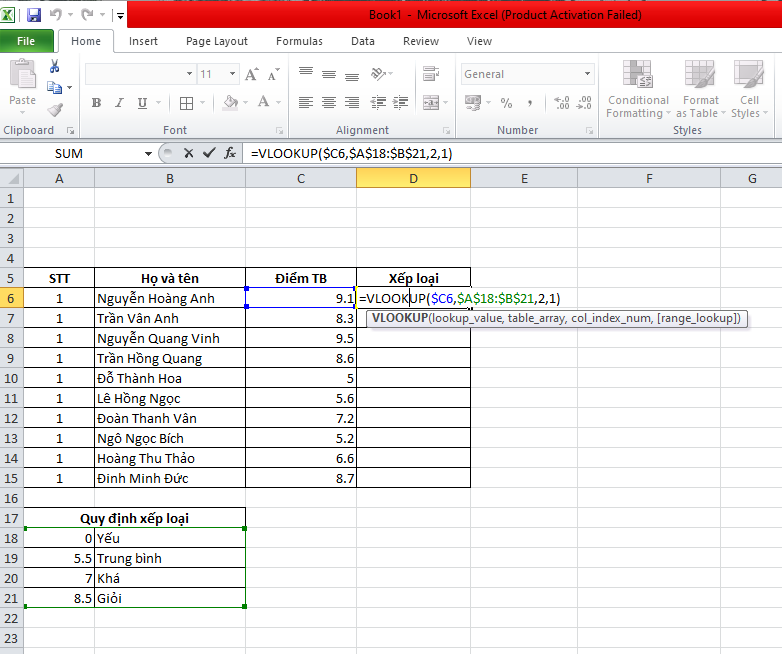
Task: Click the Select All corner button
Action: point(11,178)
